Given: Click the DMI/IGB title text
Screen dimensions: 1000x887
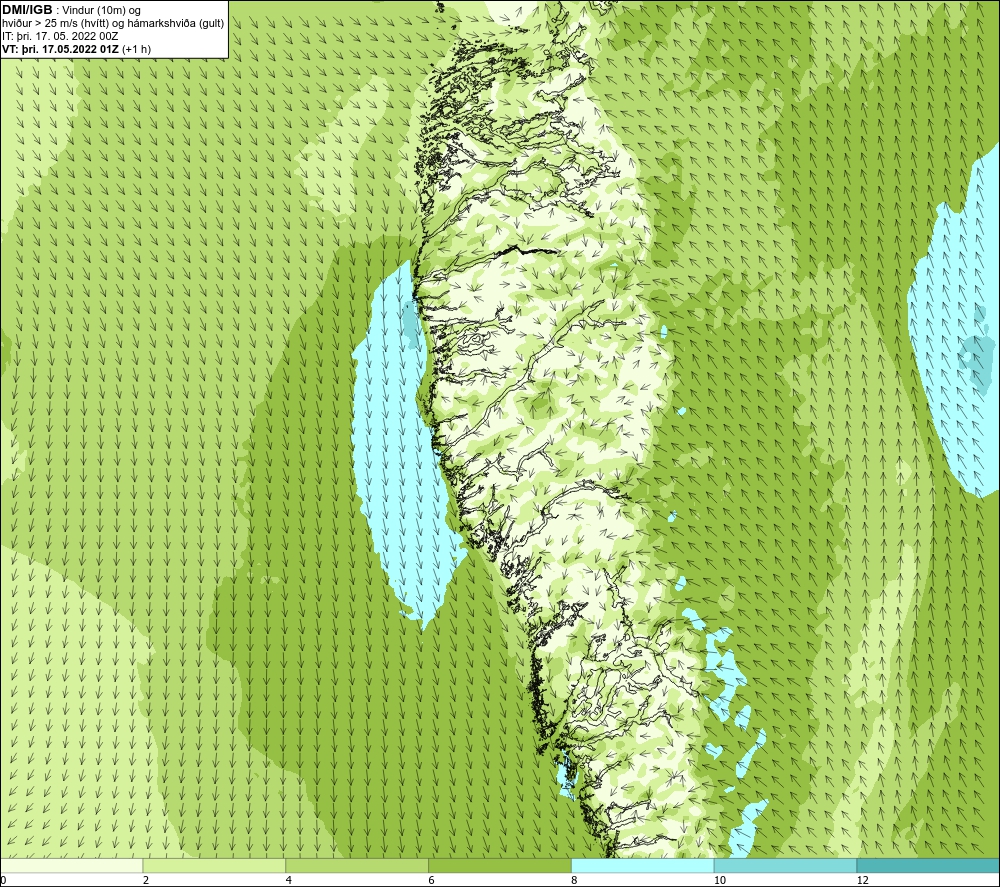Looking at the screenshot, I should coord(27,10).
